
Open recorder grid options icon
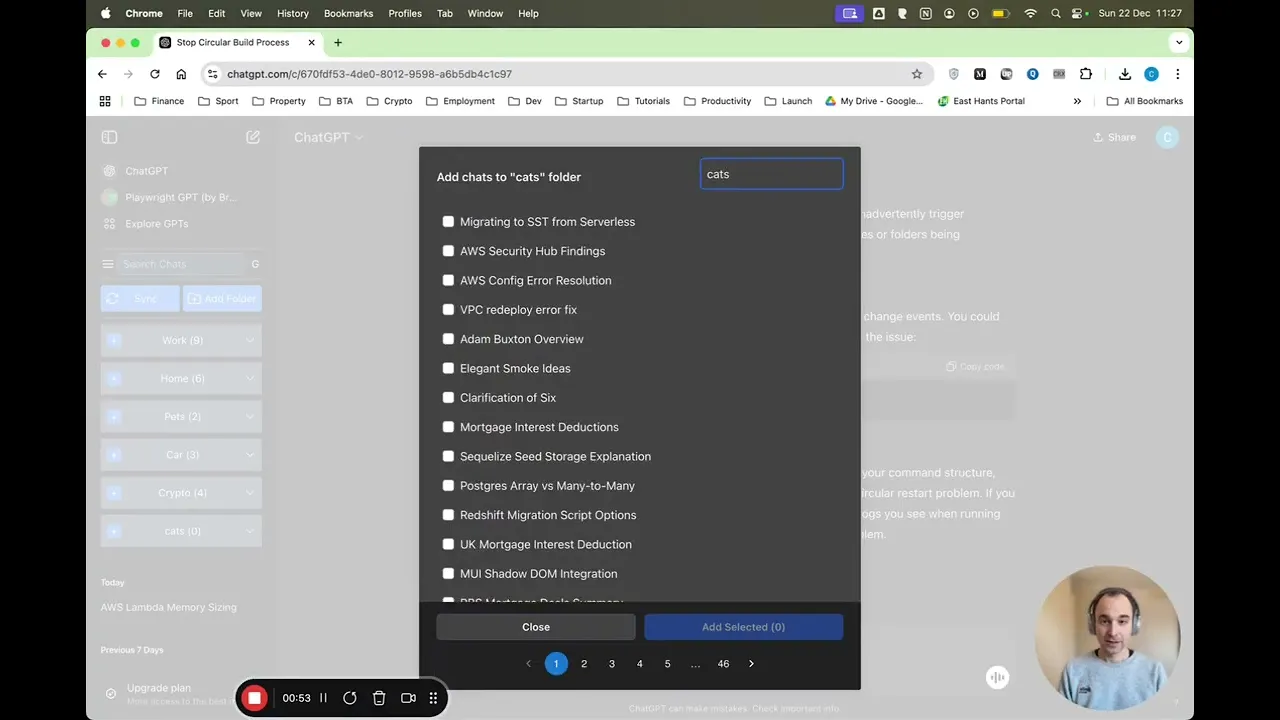[434, 698]
